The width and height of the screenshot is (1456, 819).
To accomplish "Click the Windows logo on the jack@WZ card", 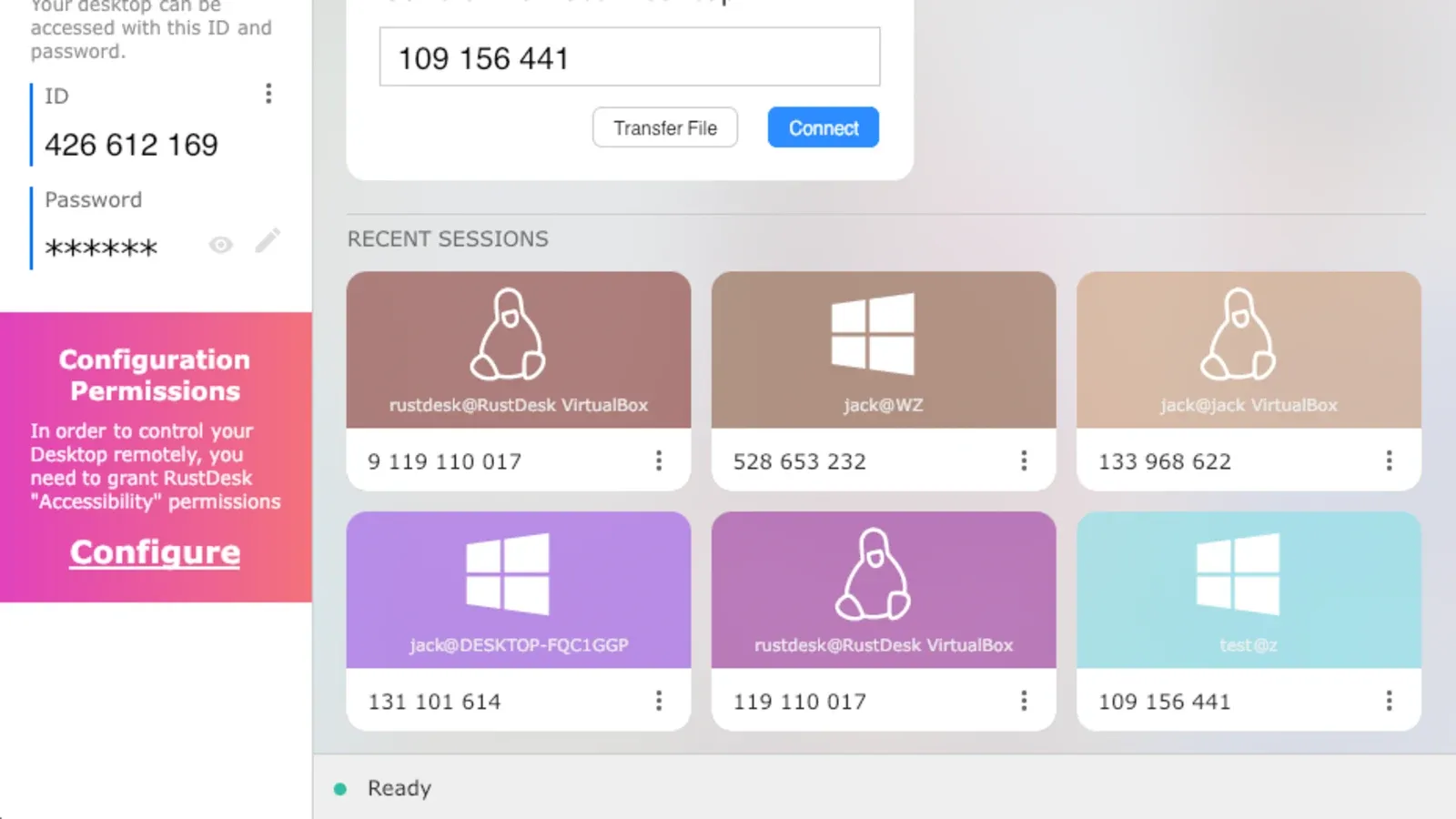I will click(x=873, y=334).
